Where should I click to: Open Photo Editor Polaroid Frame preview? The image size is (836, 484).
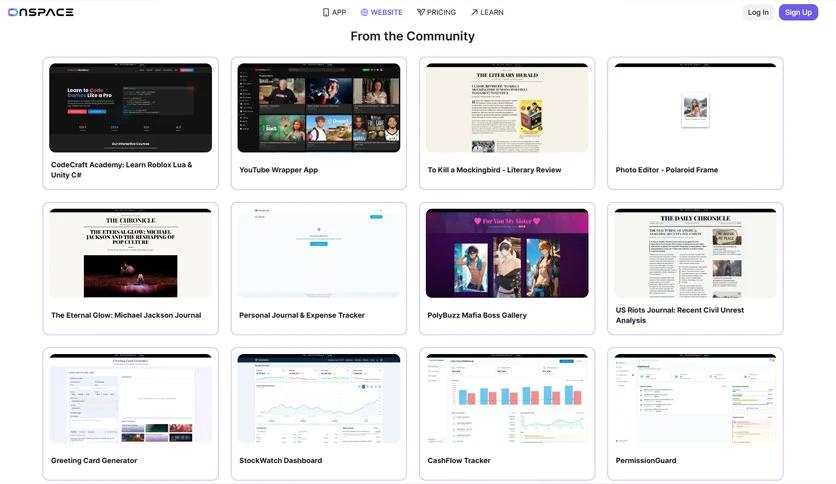(x=695, y=108)
